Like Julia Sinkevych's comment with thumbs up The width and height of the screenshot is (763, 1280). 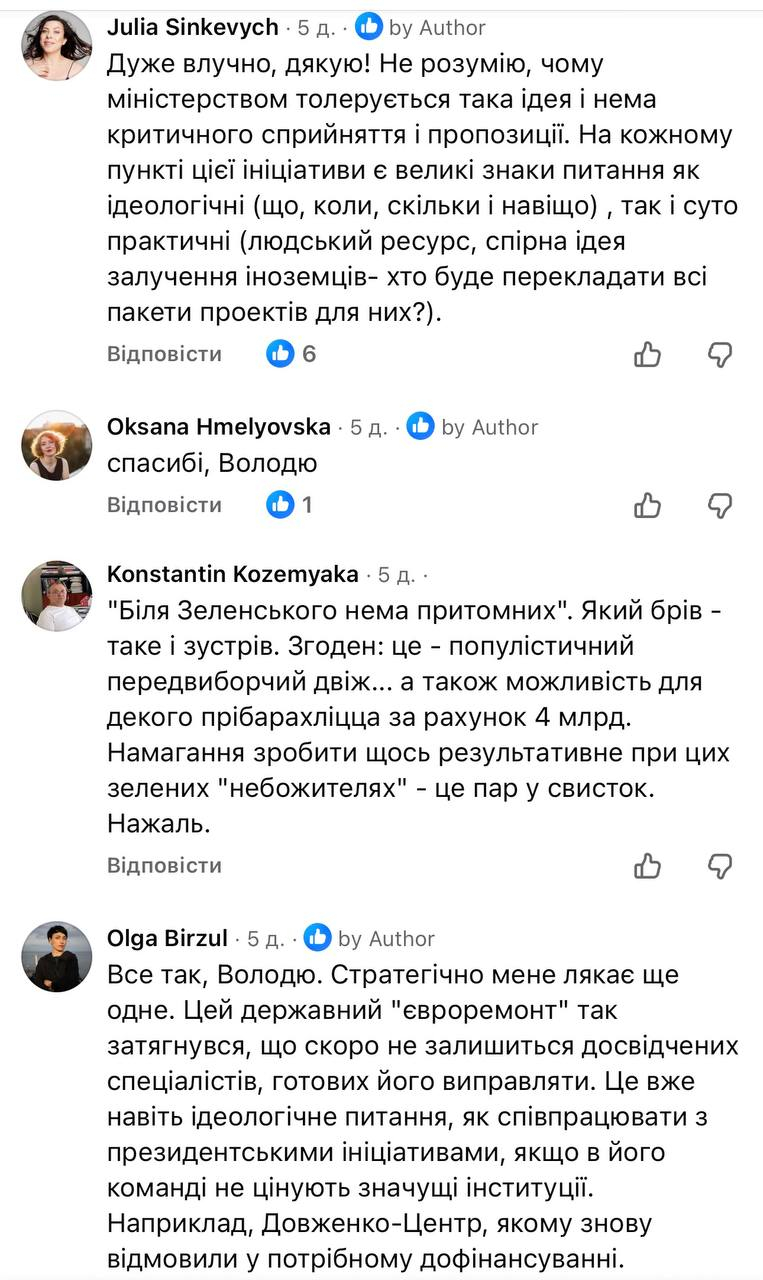(x=648, y=354)
